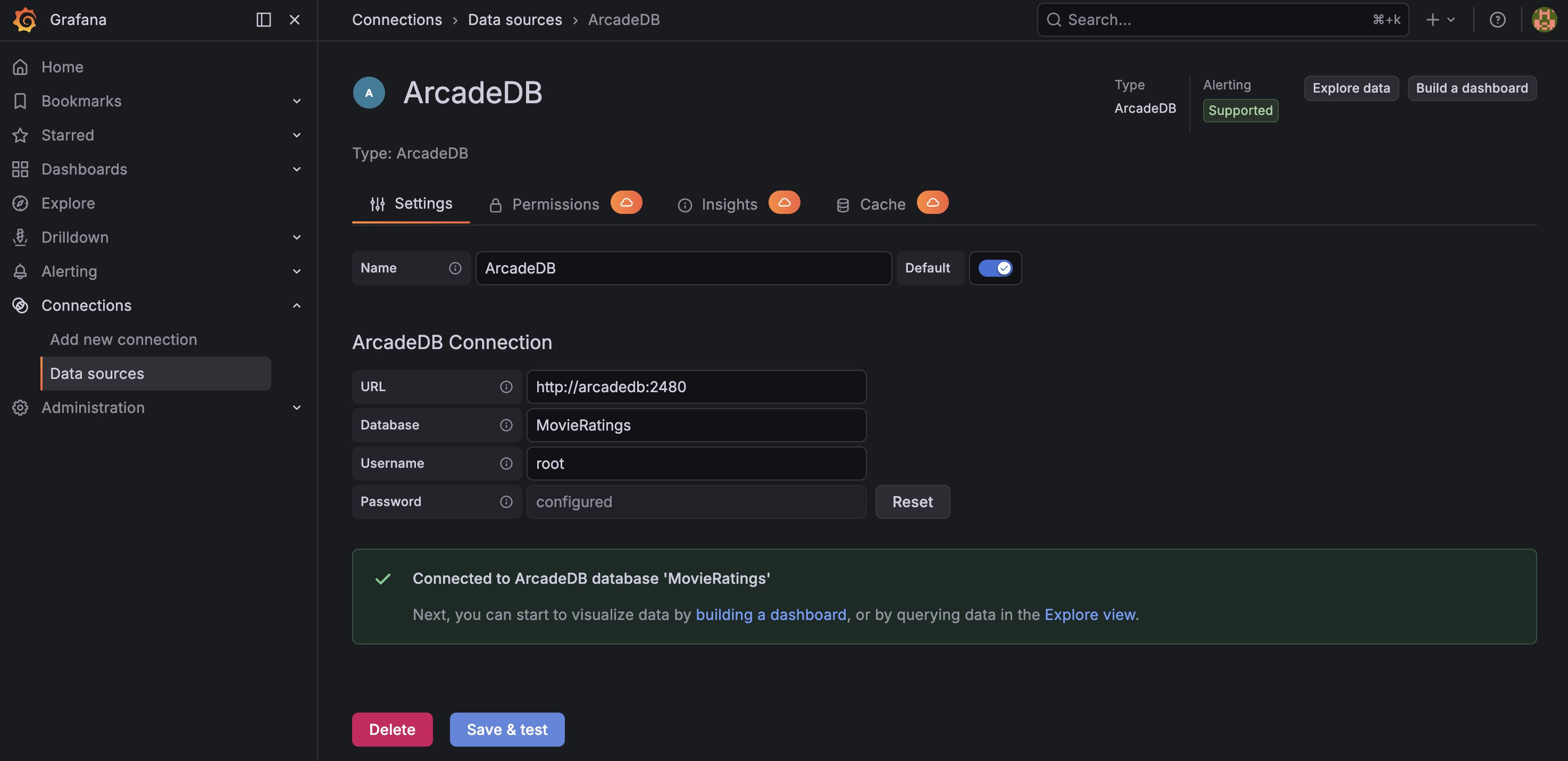Click the Connections breadcrumb link
Viewport: 1568px width, 761px height.
[397, 20]
